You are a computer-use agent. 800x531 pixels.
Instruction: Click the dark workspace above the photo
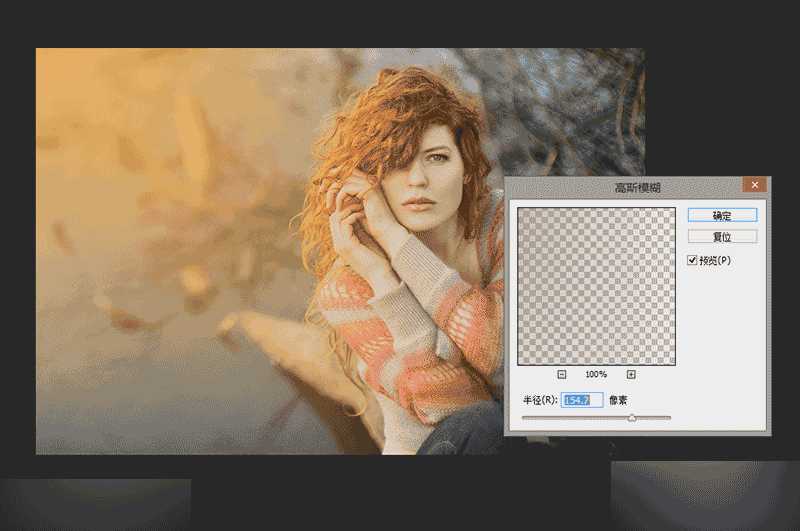(400, 22)
